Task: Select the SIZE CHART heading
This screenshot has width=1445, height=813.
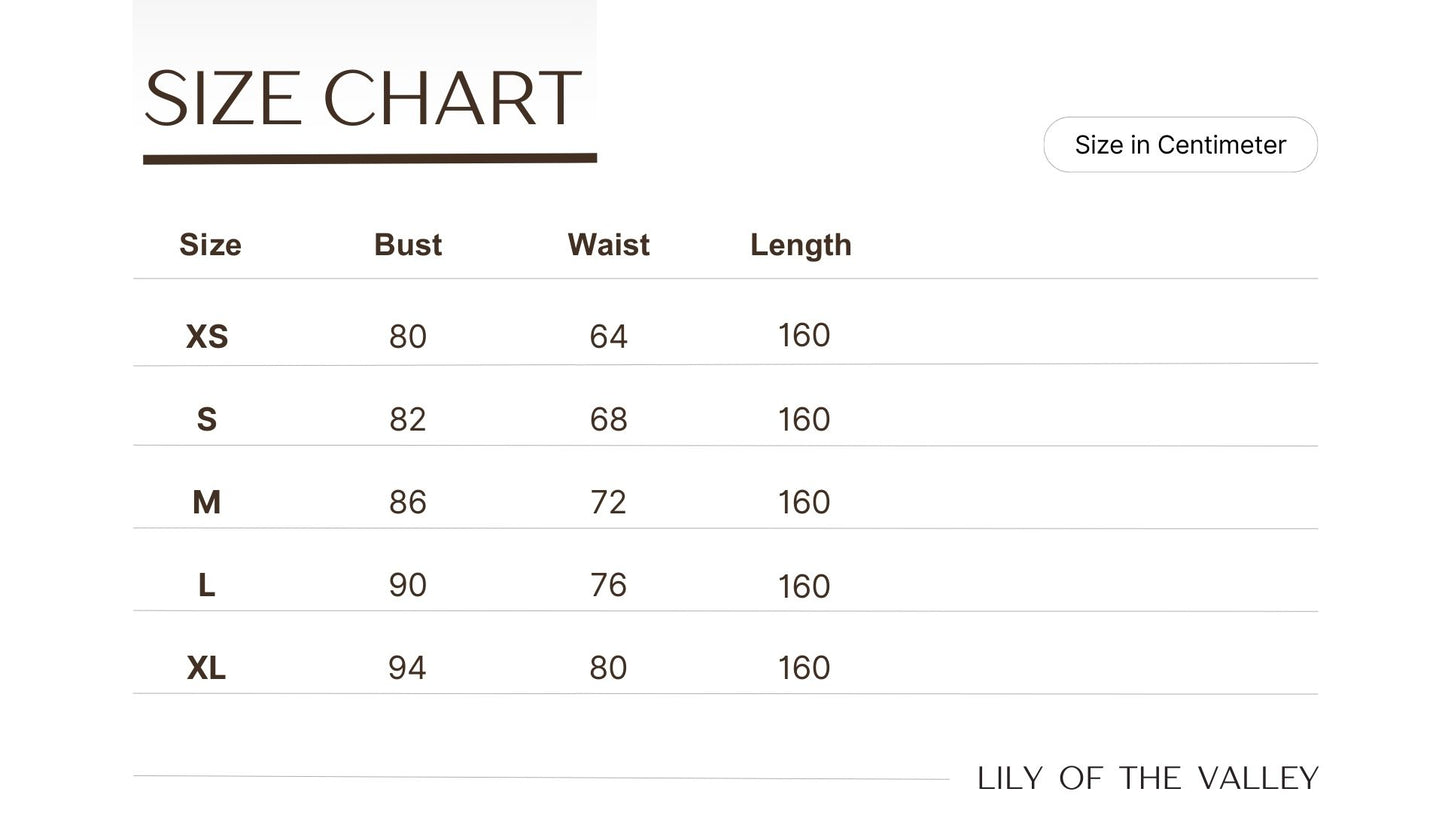Action: pos(362,99)
